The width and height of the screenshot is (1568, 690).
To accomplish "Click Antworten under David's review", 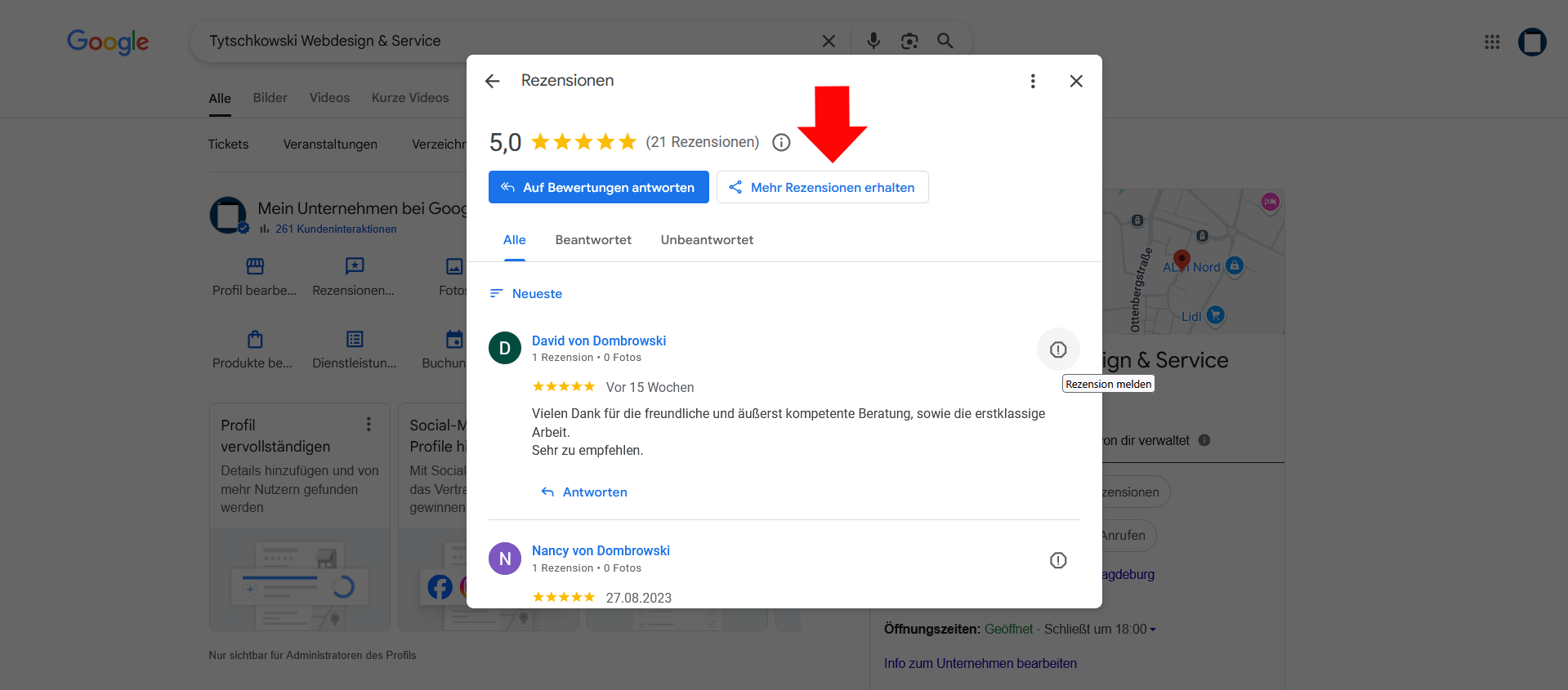I will pyautogui.click(x=585, y=492).
